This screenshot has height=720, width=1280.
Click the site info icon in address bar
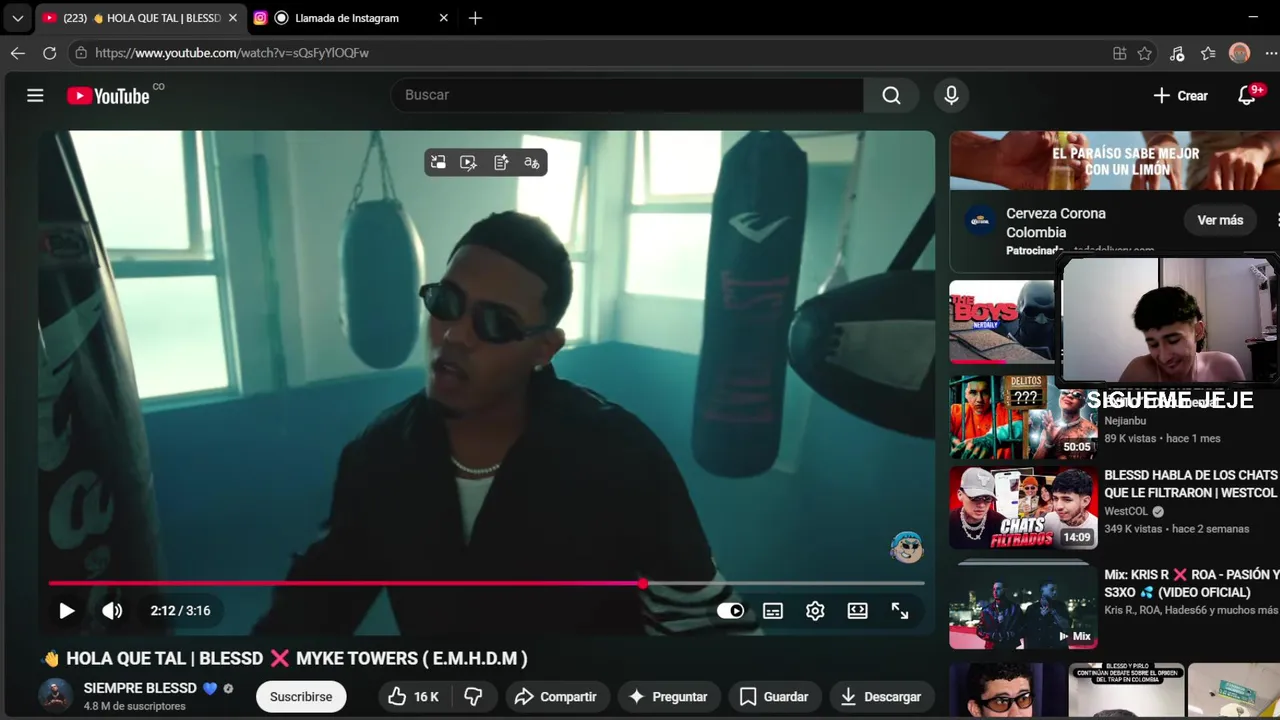point(81,53)
